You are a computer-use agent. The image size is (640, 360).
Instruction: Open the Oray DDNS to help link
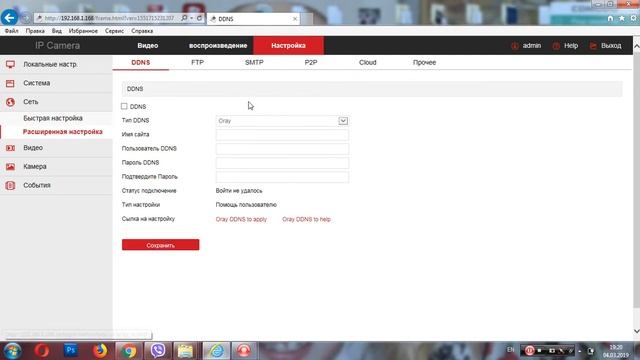coord(307,219)
